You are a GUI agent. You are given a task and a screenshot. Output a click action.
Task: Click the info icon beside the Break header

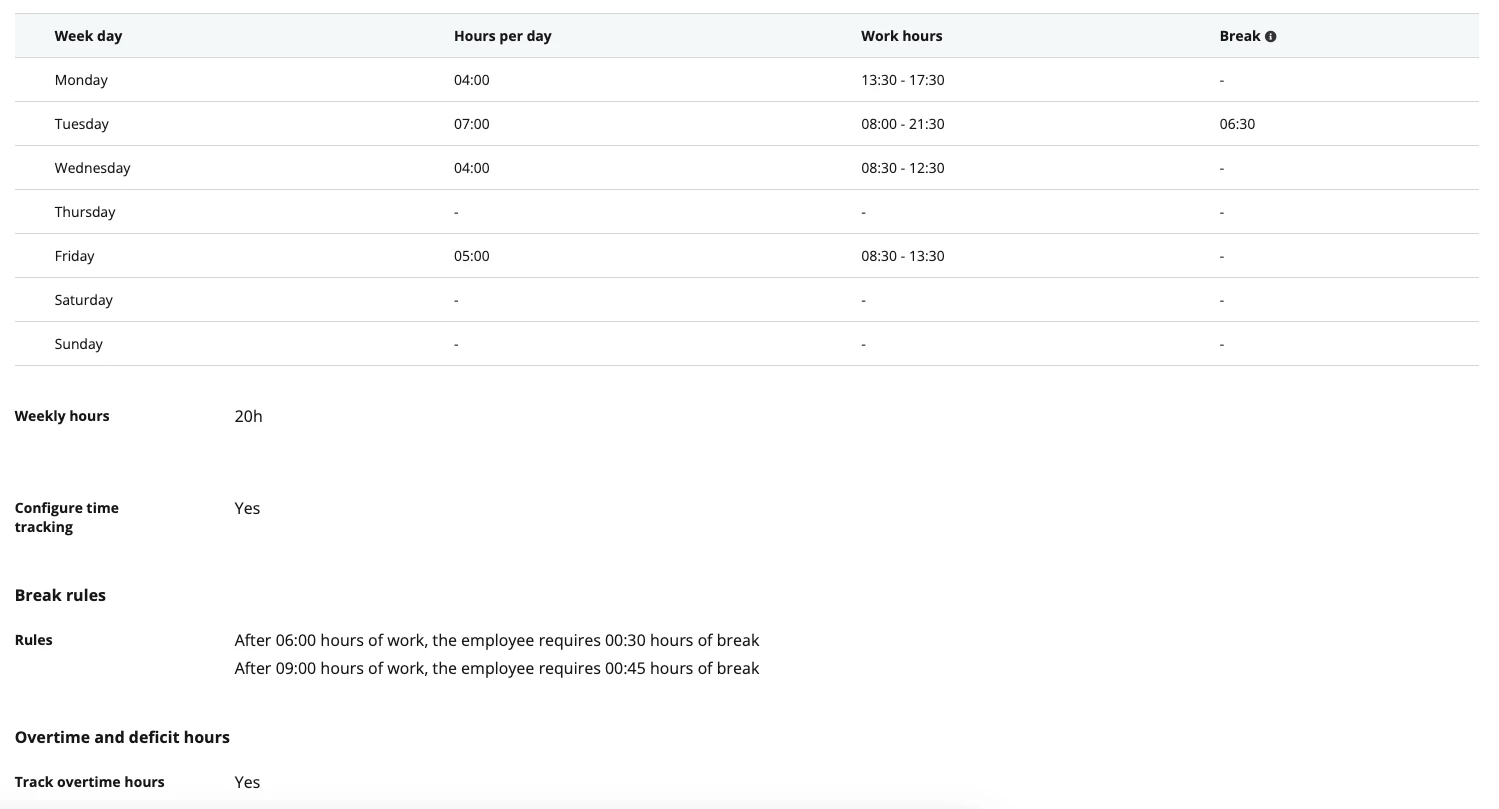pos(1271,36)
